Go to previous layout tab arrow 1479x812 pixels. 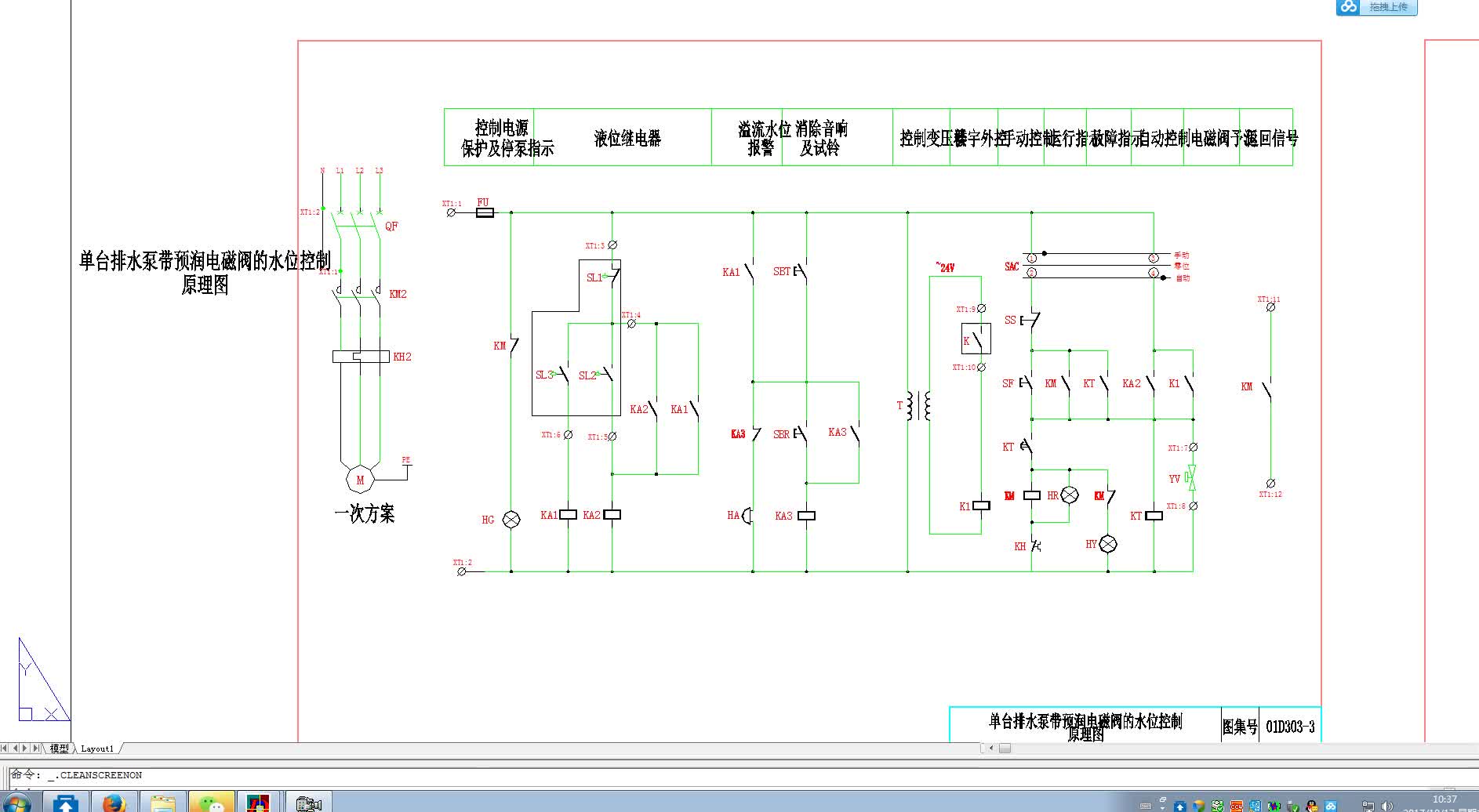click(x=15, y=749)
